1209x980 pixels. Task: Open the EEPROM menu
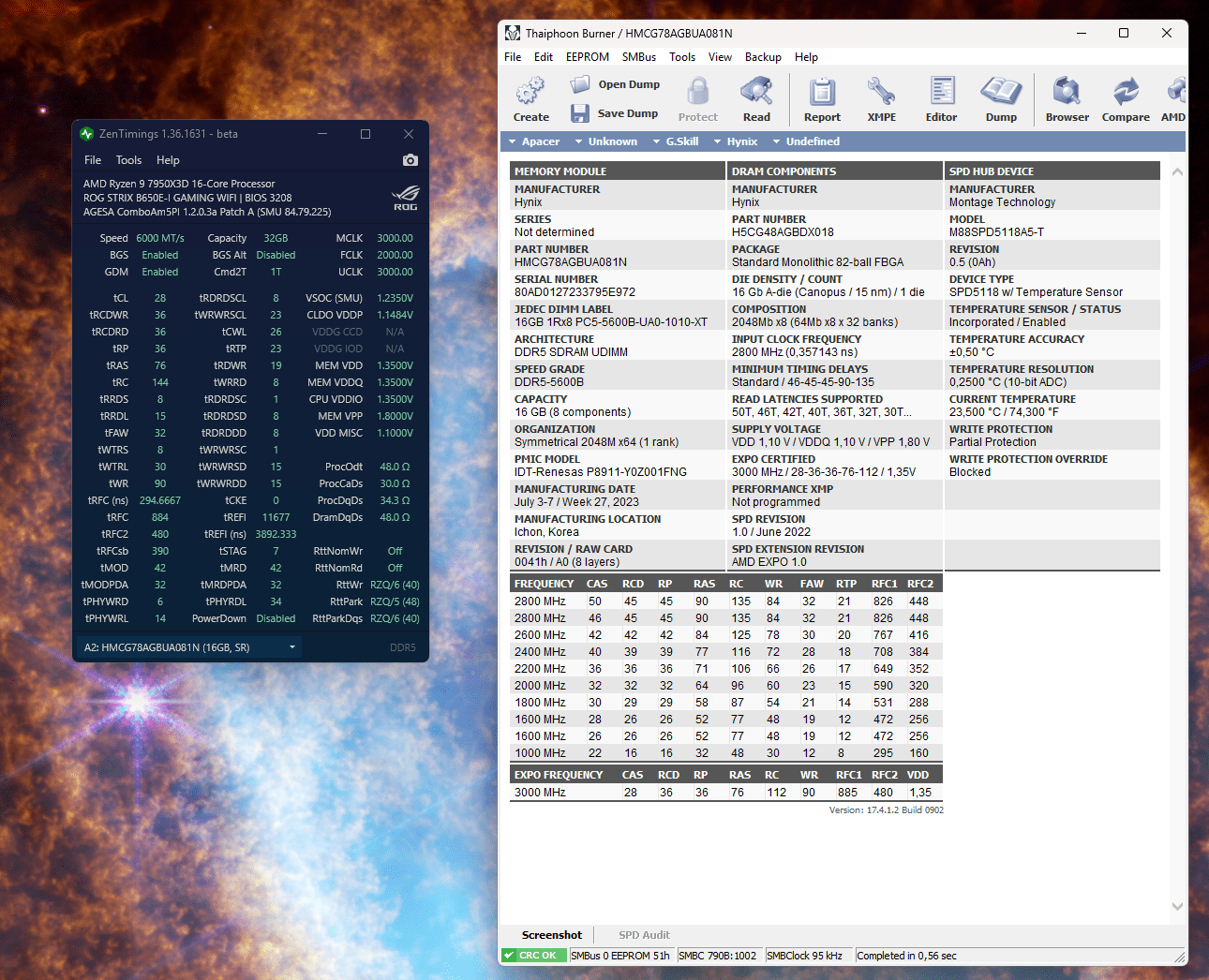[588, 57]
